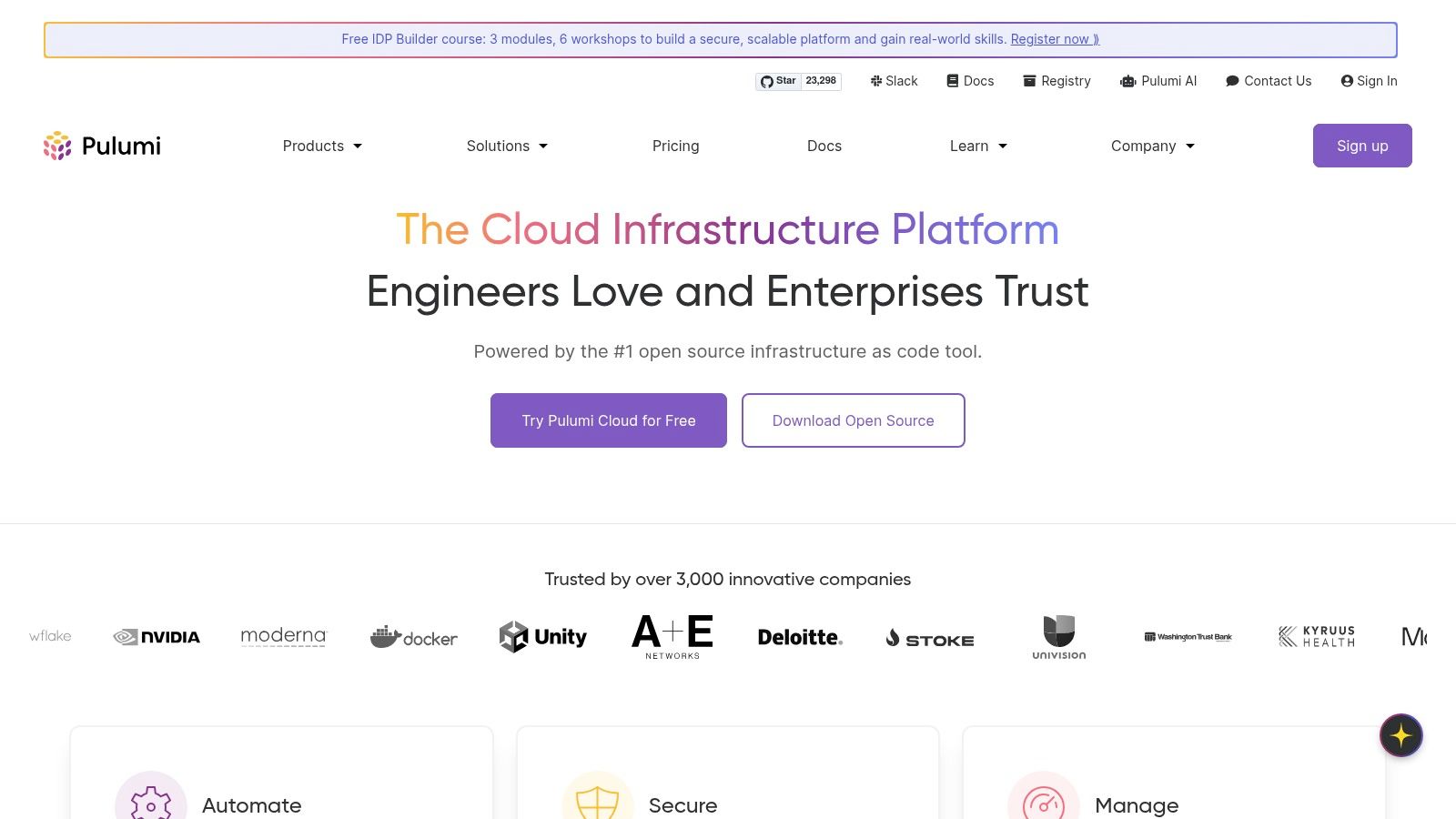
Task: Open Pulumi AI
Action: pos(1158,81)
